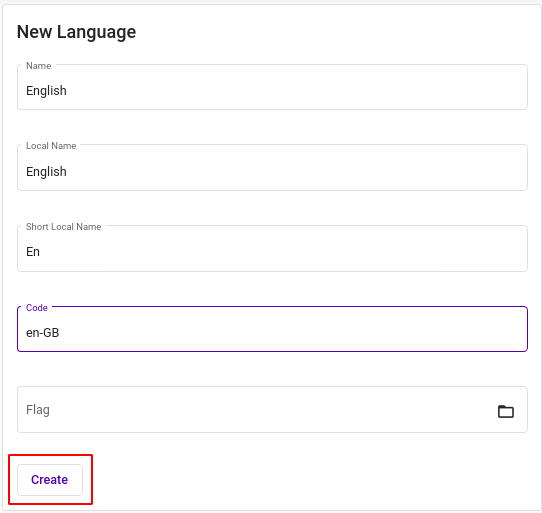542x513 pixels.
Task: Click the New Language heading
Action: tap(76, 32)
